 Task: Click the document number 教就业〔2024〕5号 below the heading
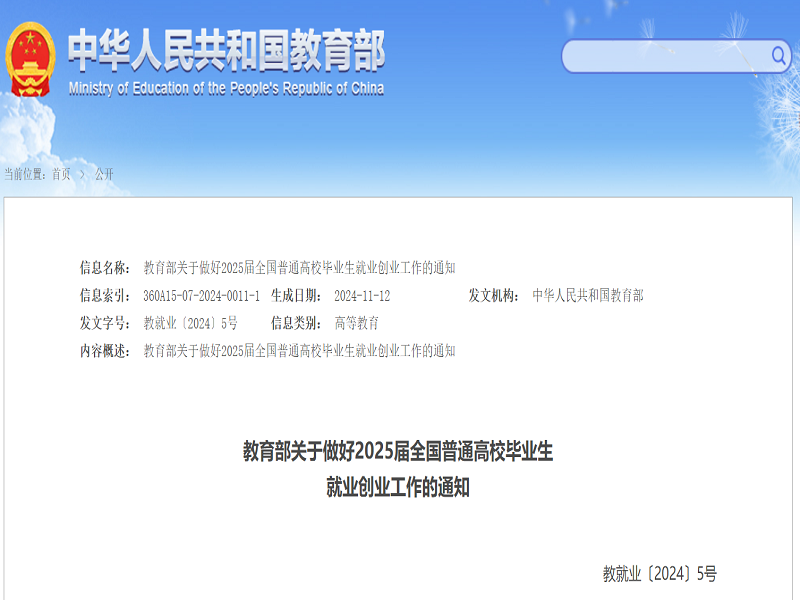[x=660, y=573]
